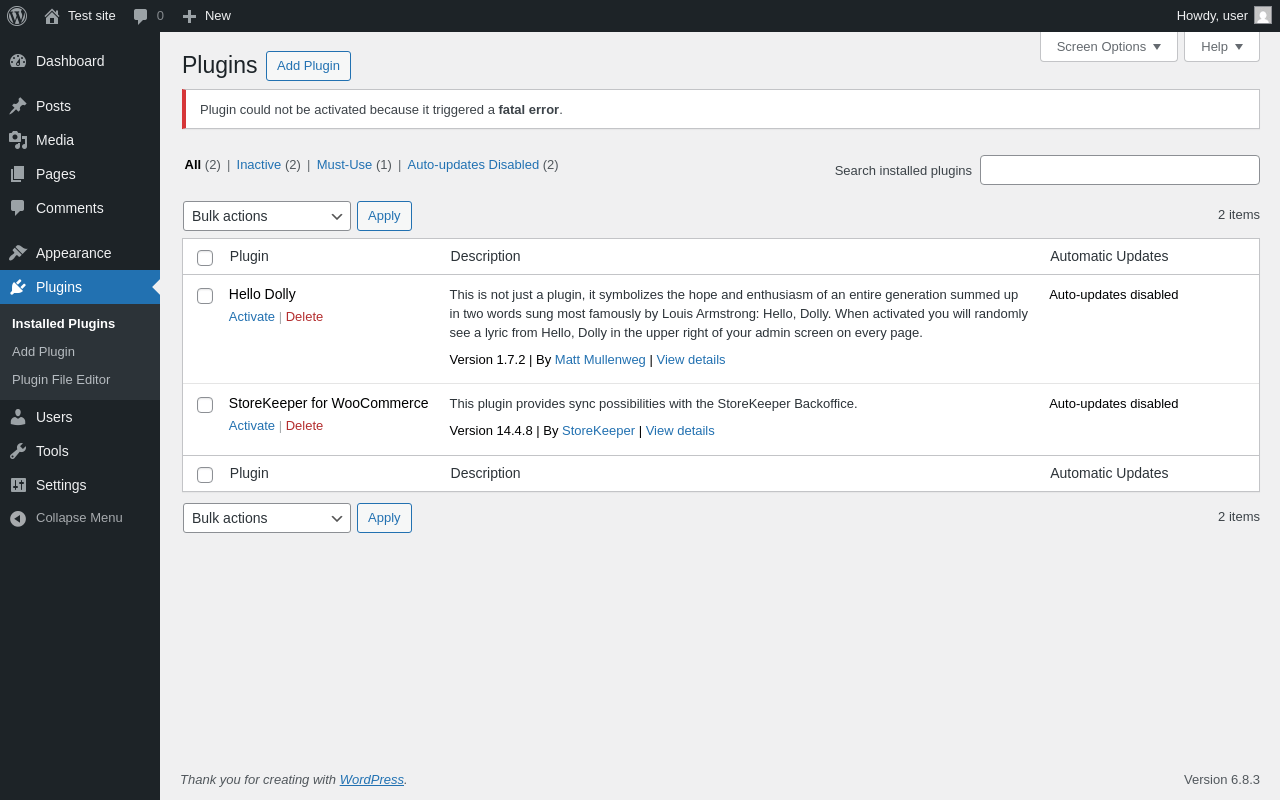Image resolution: width=1280 pixels, height=800 pixels.
Task: Click the Tools wrench icon
Action: coord(18,451)
